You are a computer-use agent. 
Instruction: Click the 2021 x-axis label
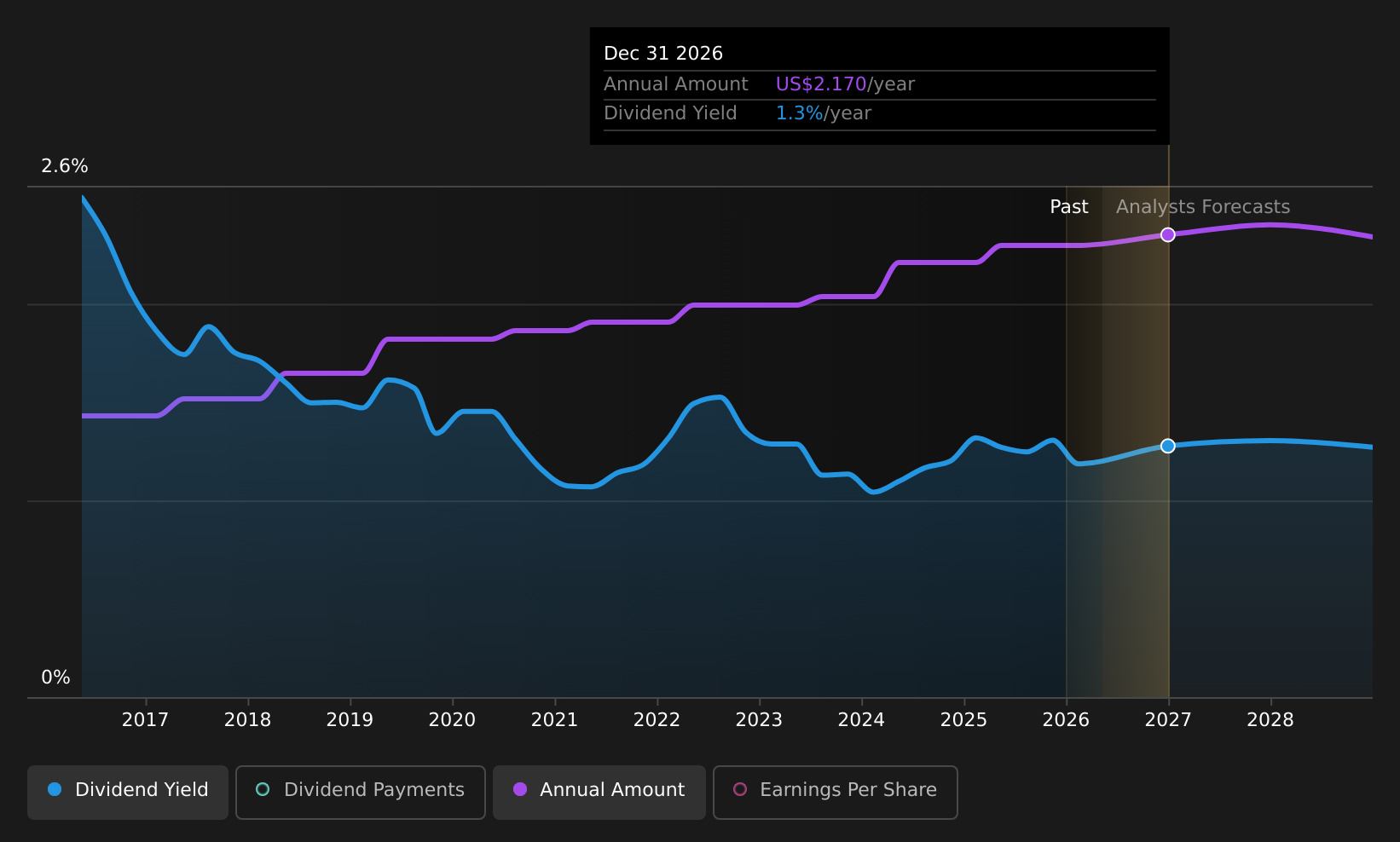coord(554,720)
